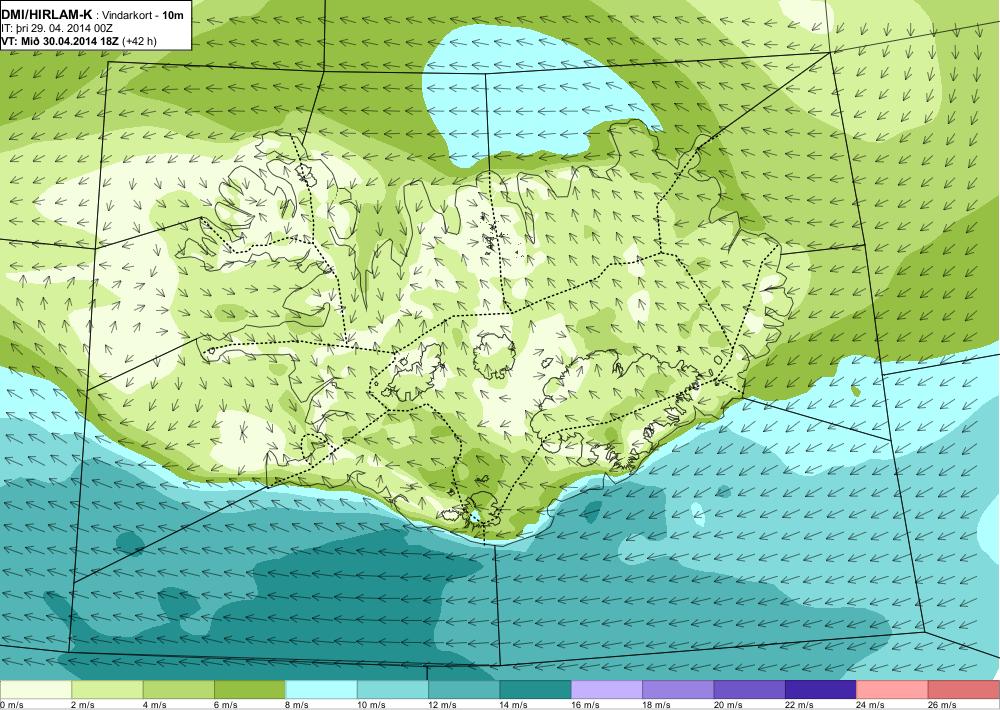1000x710 pixels.
Task: Select the red legend swatch above 26 m/s
Action: point(964,690)
